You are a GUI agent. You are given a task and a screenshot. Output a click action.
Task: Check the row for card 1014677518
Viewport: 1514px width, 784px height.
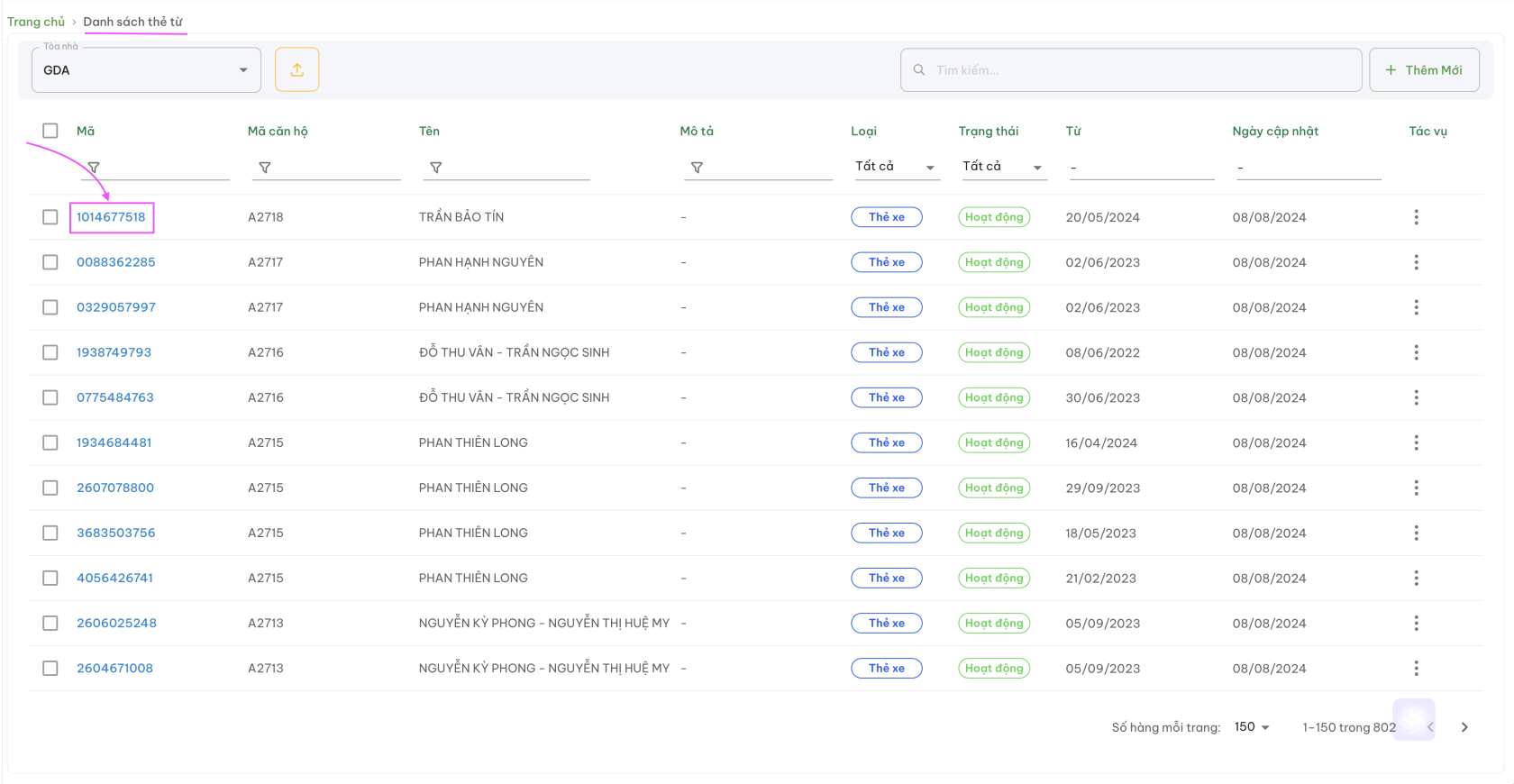[50, 217]
